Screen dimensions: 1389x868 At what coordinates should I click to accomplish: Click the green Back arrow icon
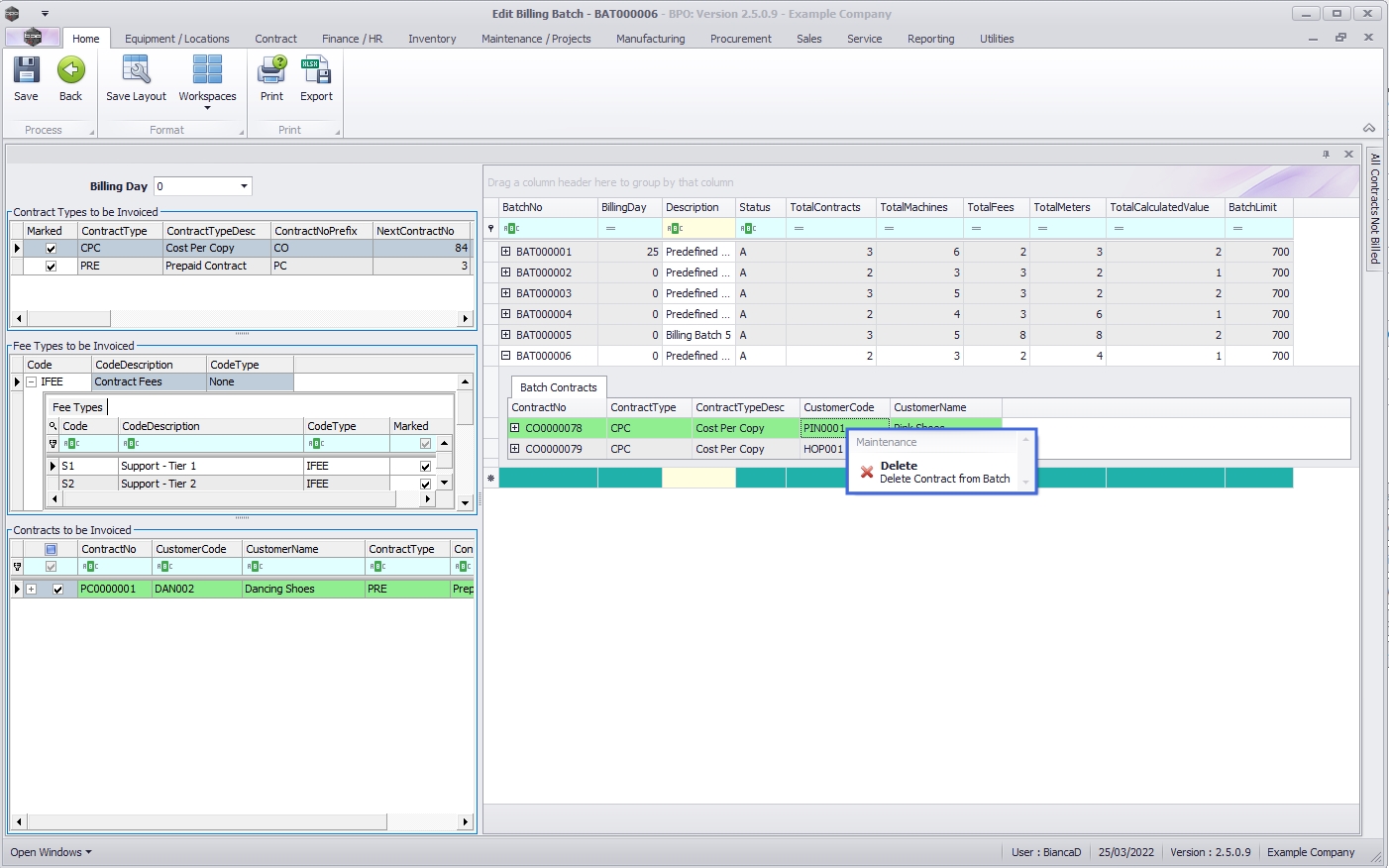click(x=70, y=71)
